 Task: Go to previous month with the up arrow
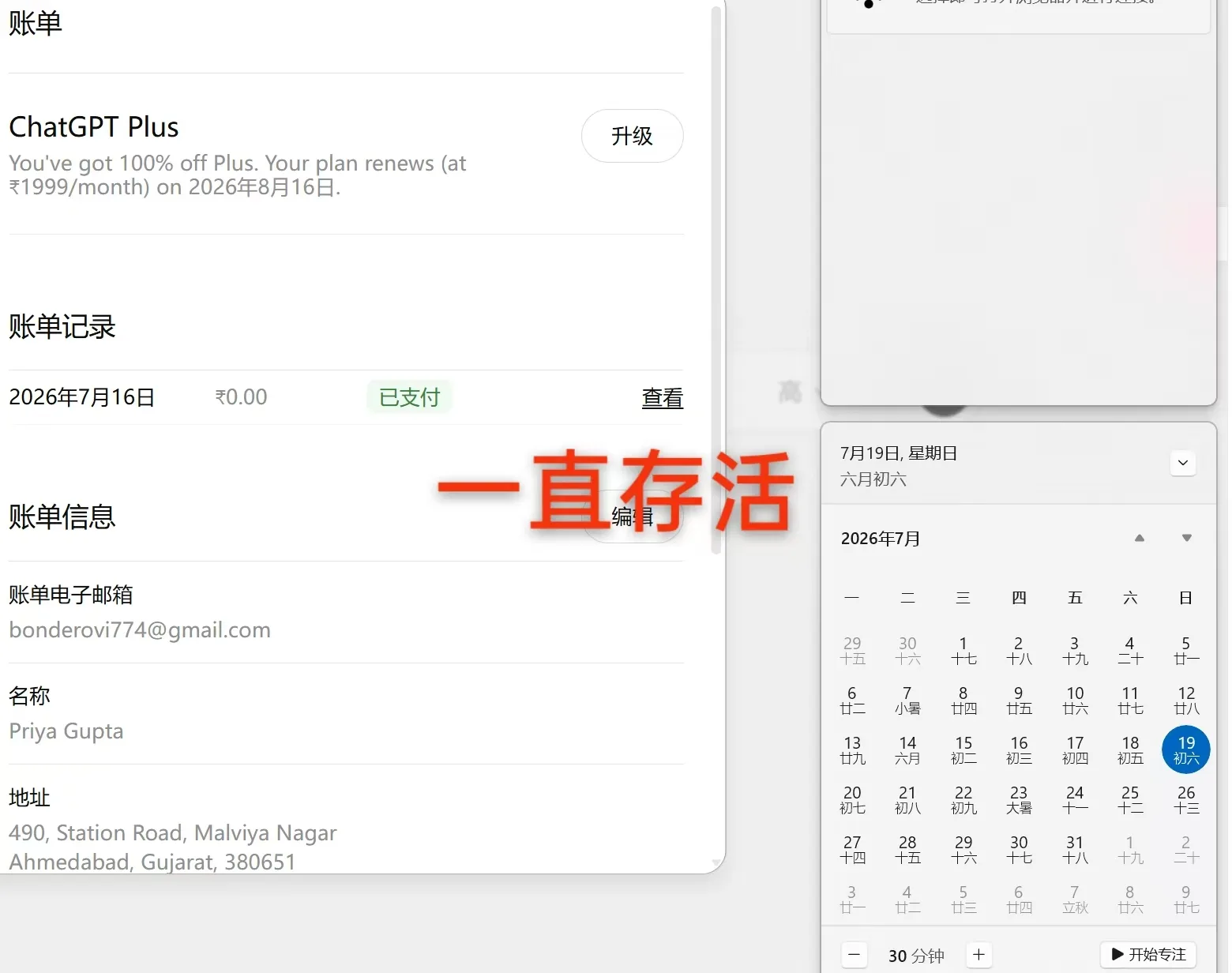1139,538
